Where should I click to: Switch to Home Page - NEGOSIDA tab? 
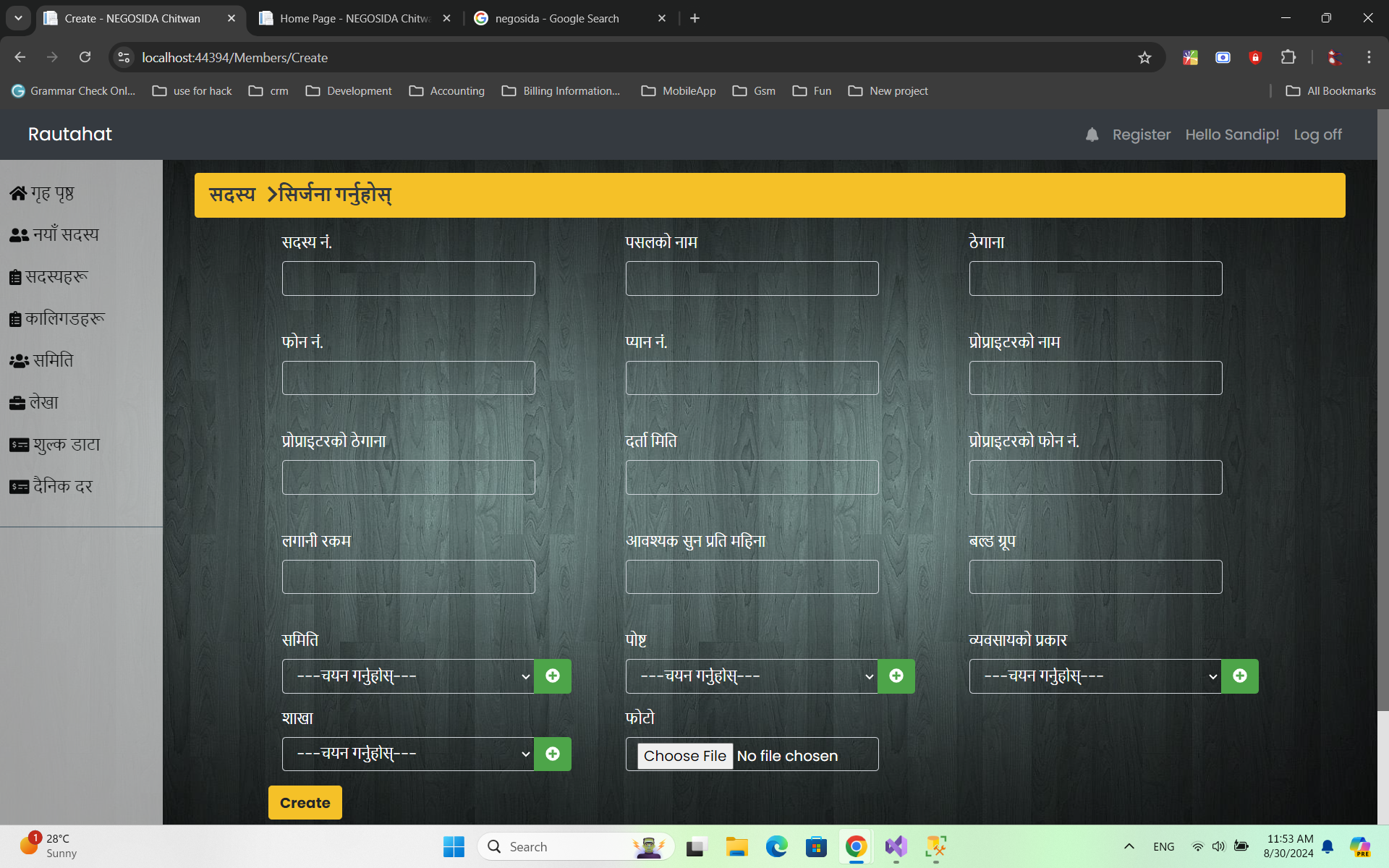pos(354,18)
